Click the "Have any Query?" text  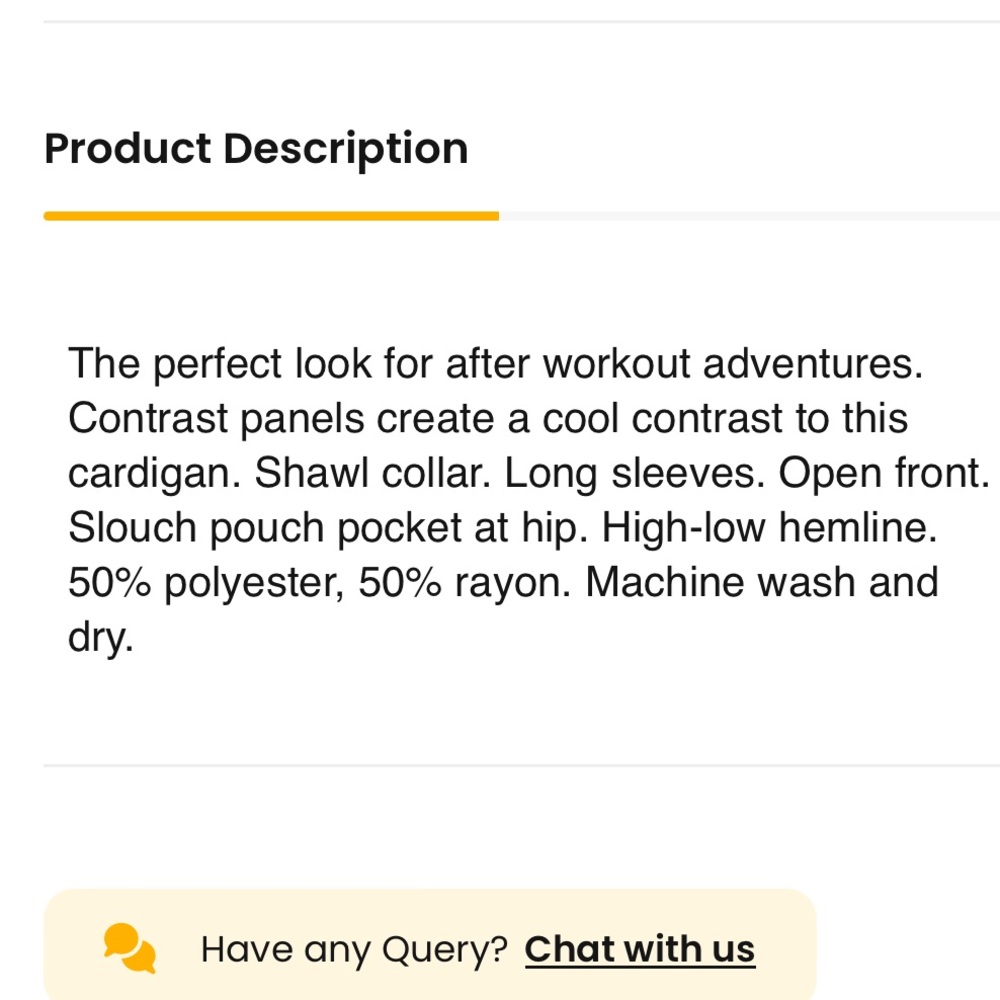point(354,950)
